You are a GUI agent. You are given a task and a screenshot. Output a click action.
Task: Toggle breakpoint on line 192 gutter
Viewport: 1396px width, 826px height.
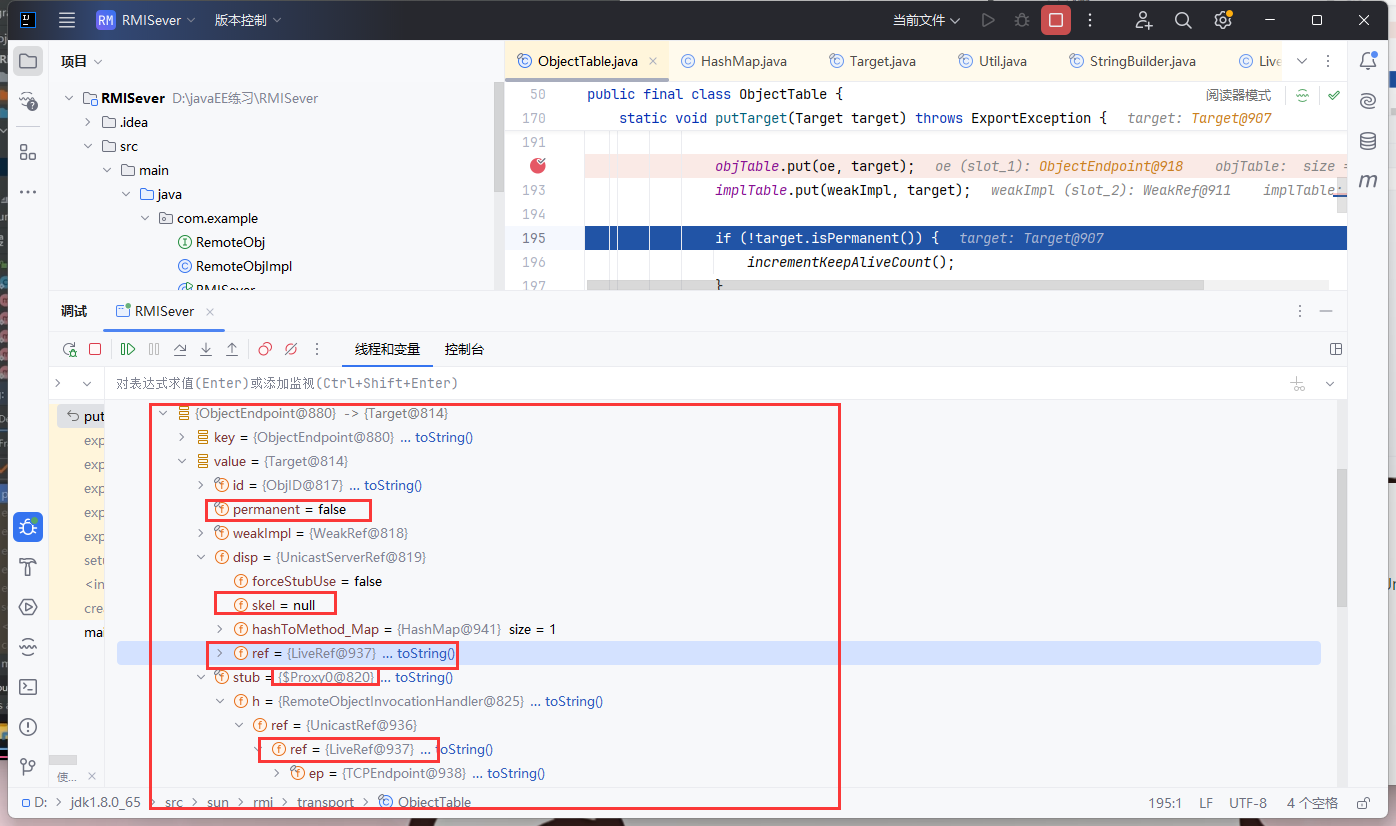(x=539, y=166)
